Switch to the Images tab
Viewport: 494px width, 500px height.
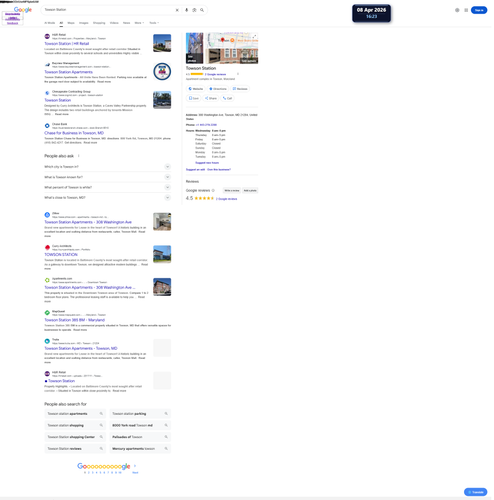(84, 23)
